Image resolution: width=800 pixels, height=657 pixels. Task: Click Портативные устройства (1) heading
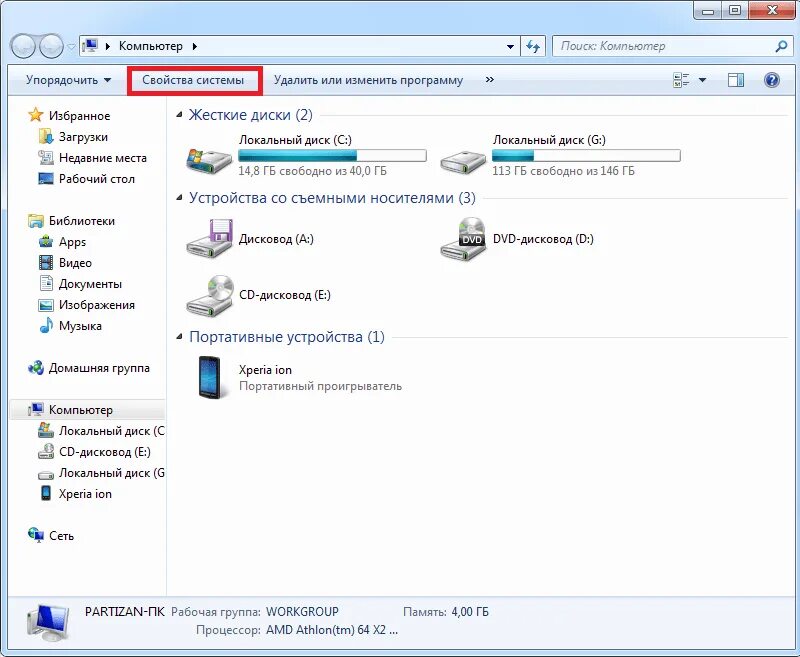pyautogui.click(x=287, y=337)
